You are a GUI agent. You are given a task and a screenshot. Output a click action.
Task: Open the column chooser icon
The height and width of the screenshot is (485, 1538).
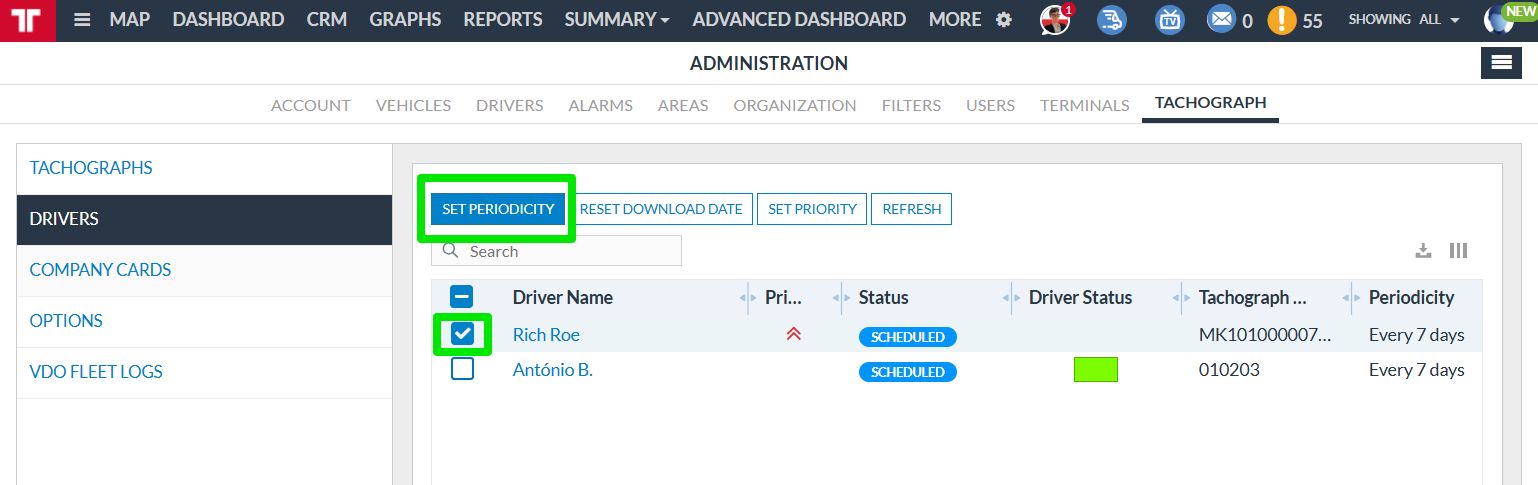pyautogui.click(x=1459, y=251)
